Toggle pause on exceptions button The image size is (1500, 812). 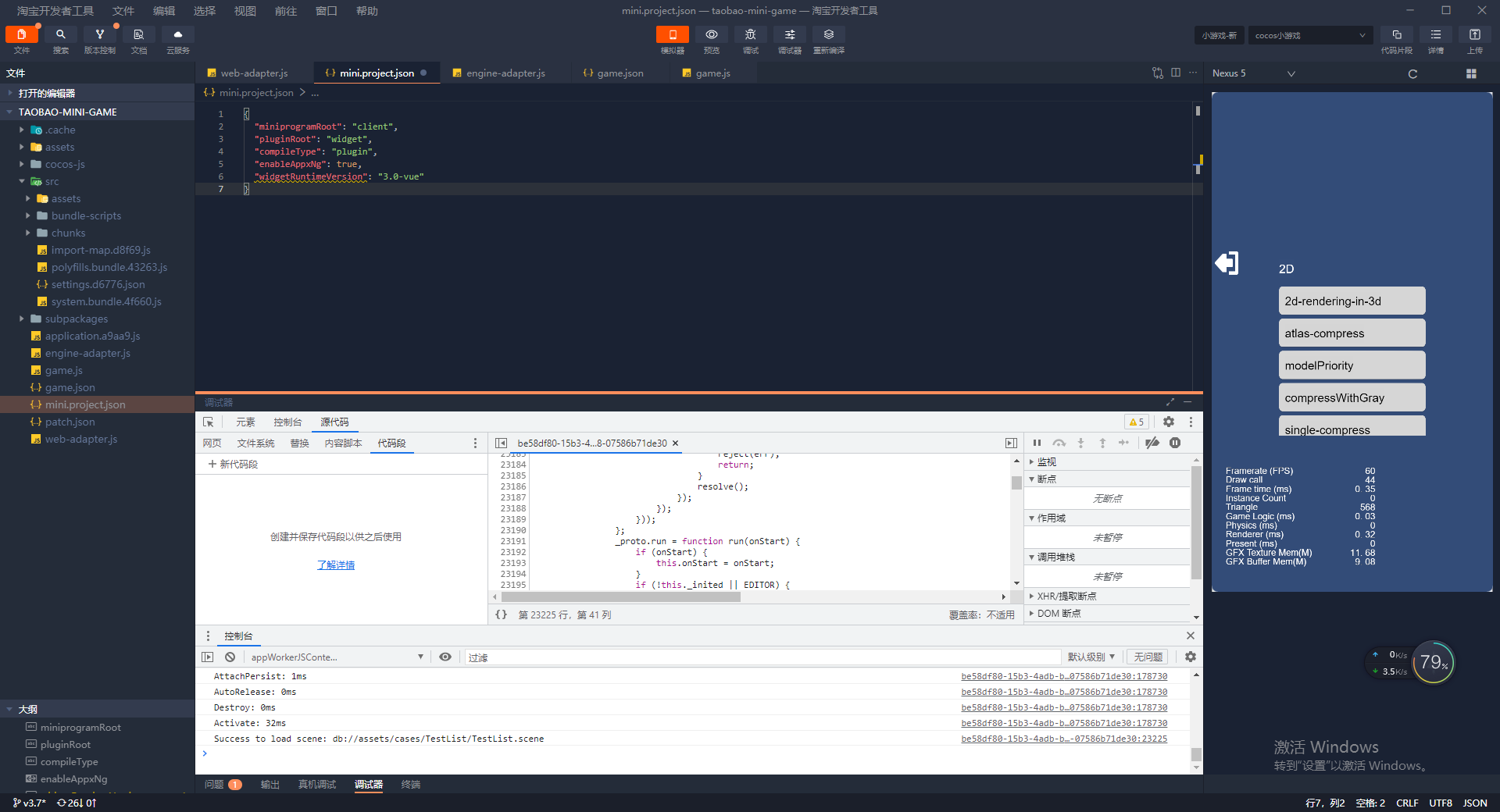pos(1175,443)
